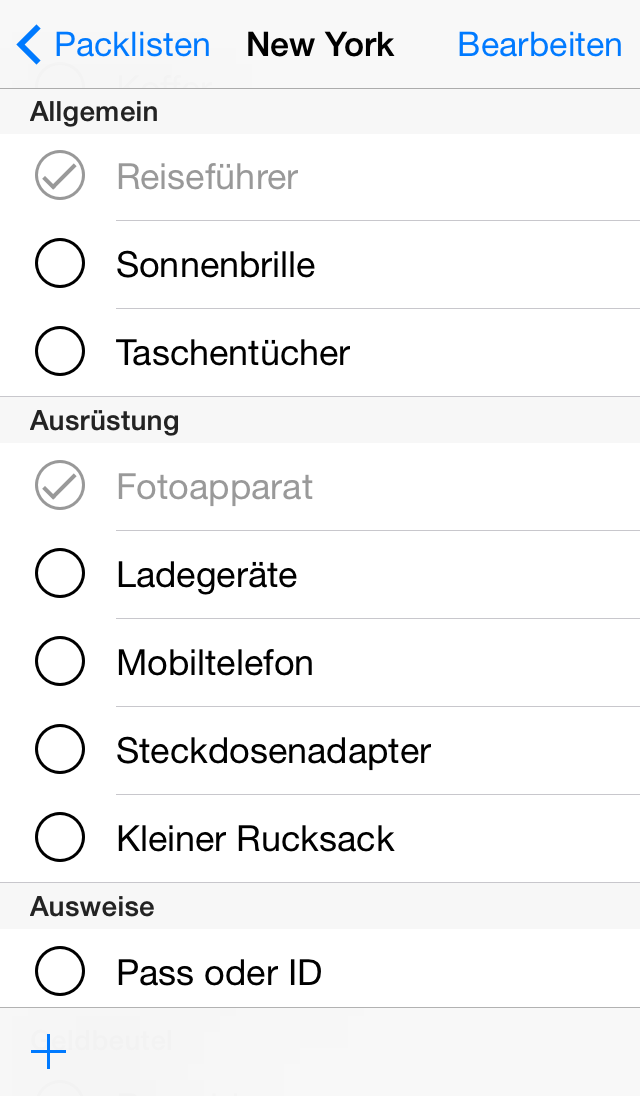Viewport: 640px width, 1096px height.
Task: Check off Sonnenbrille circle
Action: point(60,265)
